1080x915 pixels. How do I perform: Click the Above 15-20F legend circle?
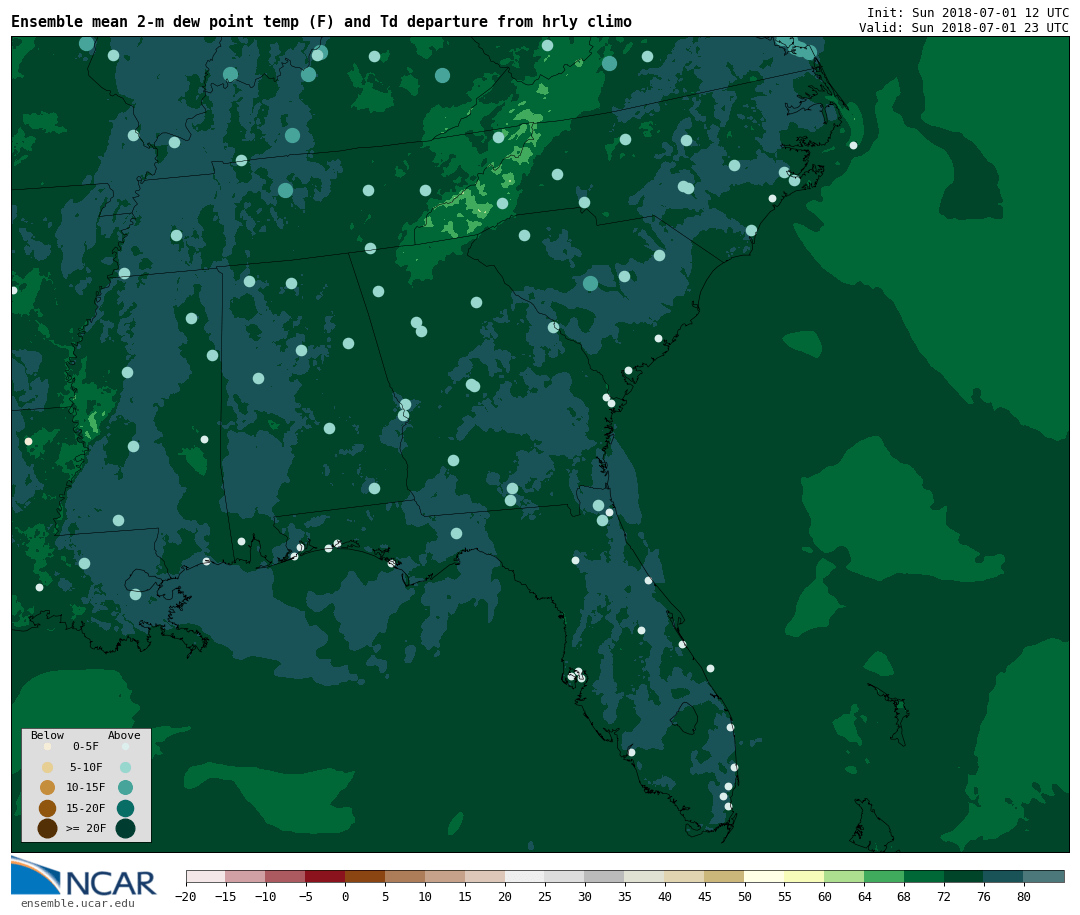[125, 808]
